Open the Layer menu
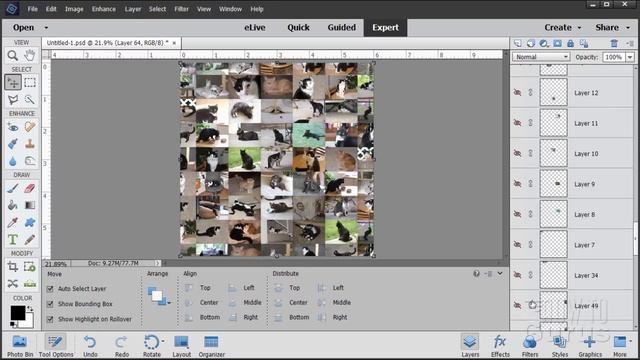This screenshot has width=640, height=360. 133,9
